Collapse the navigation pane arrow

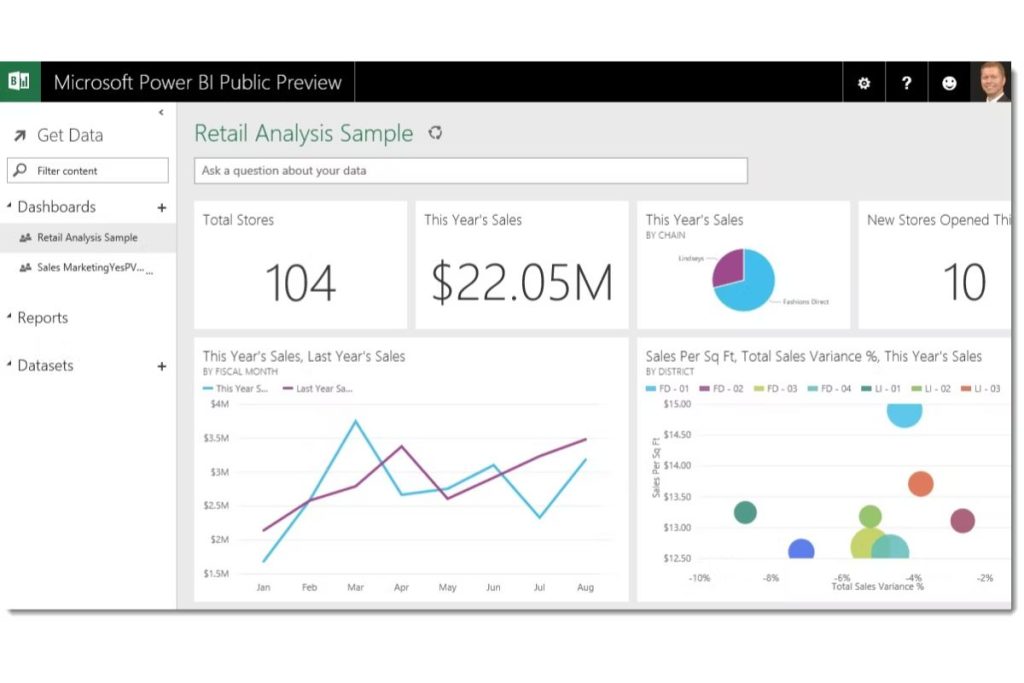tap(161, 112)
